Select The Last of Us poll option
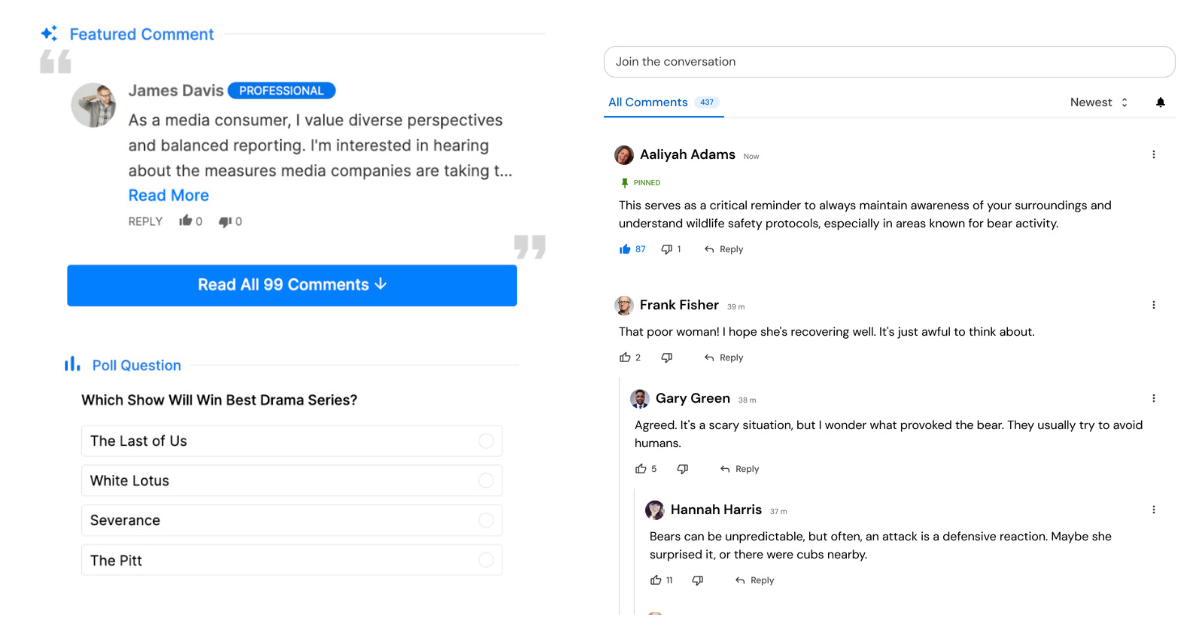This screenshot has height=628, width=1200. pyautogui.click(x=486, y=441)
